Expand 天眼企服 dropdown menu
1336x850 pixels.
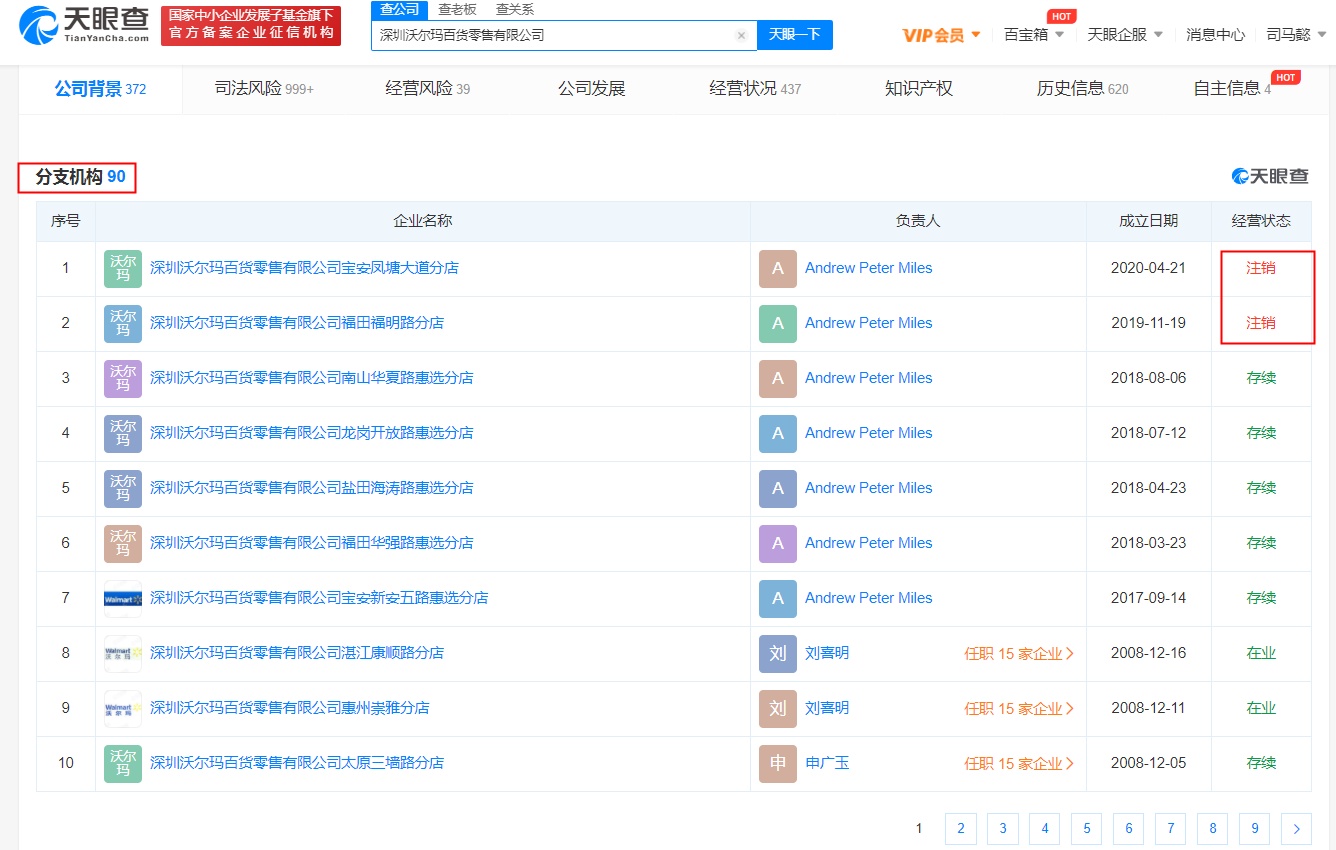click(1125, 34)
